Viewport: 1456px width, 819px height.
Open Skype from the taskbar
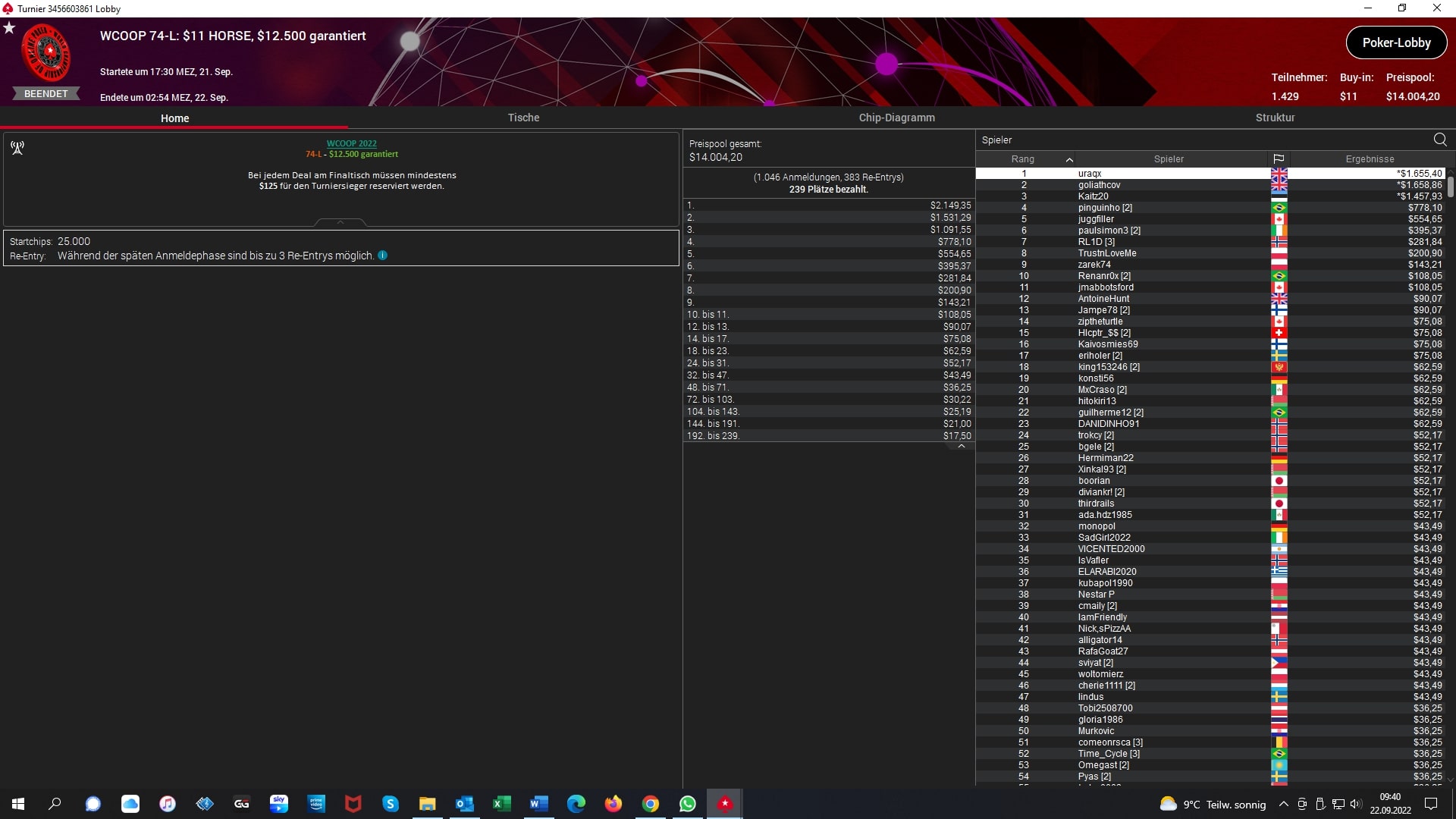(x=391, y=804)
